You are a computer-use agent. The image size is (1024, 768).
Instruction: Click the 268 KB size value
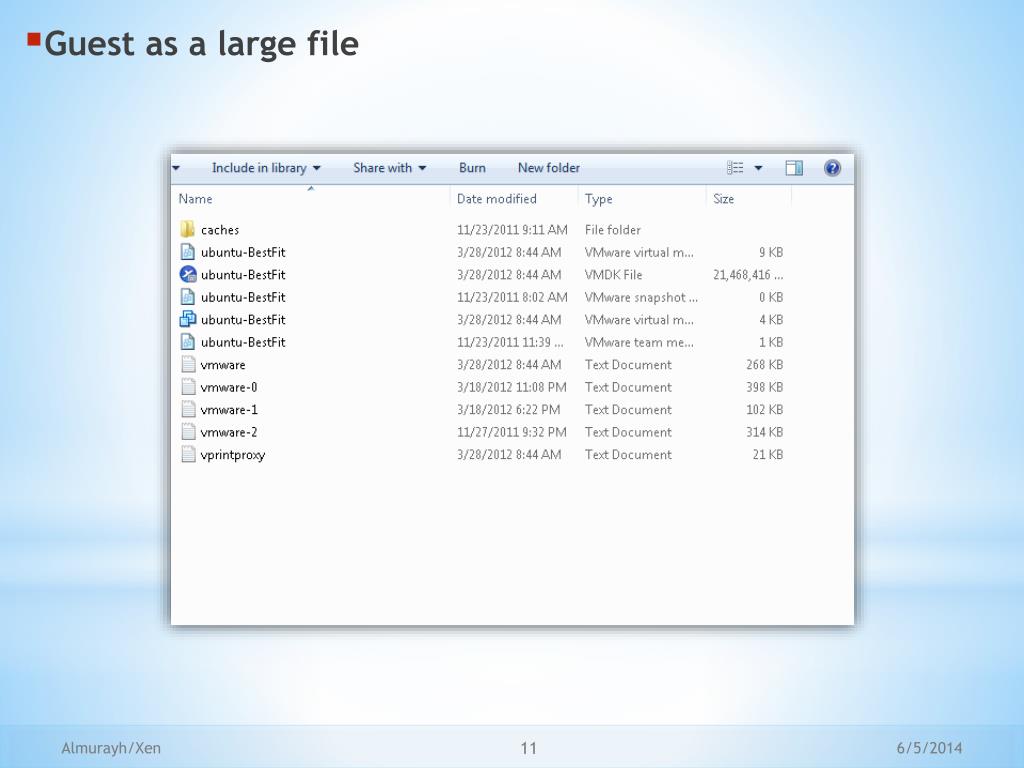764,364
